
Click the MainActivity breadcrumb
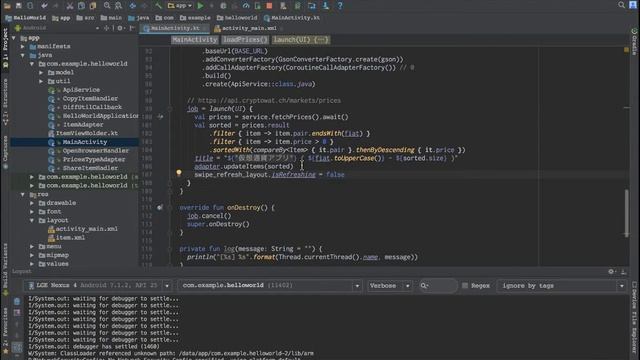[x=195, y=40]
